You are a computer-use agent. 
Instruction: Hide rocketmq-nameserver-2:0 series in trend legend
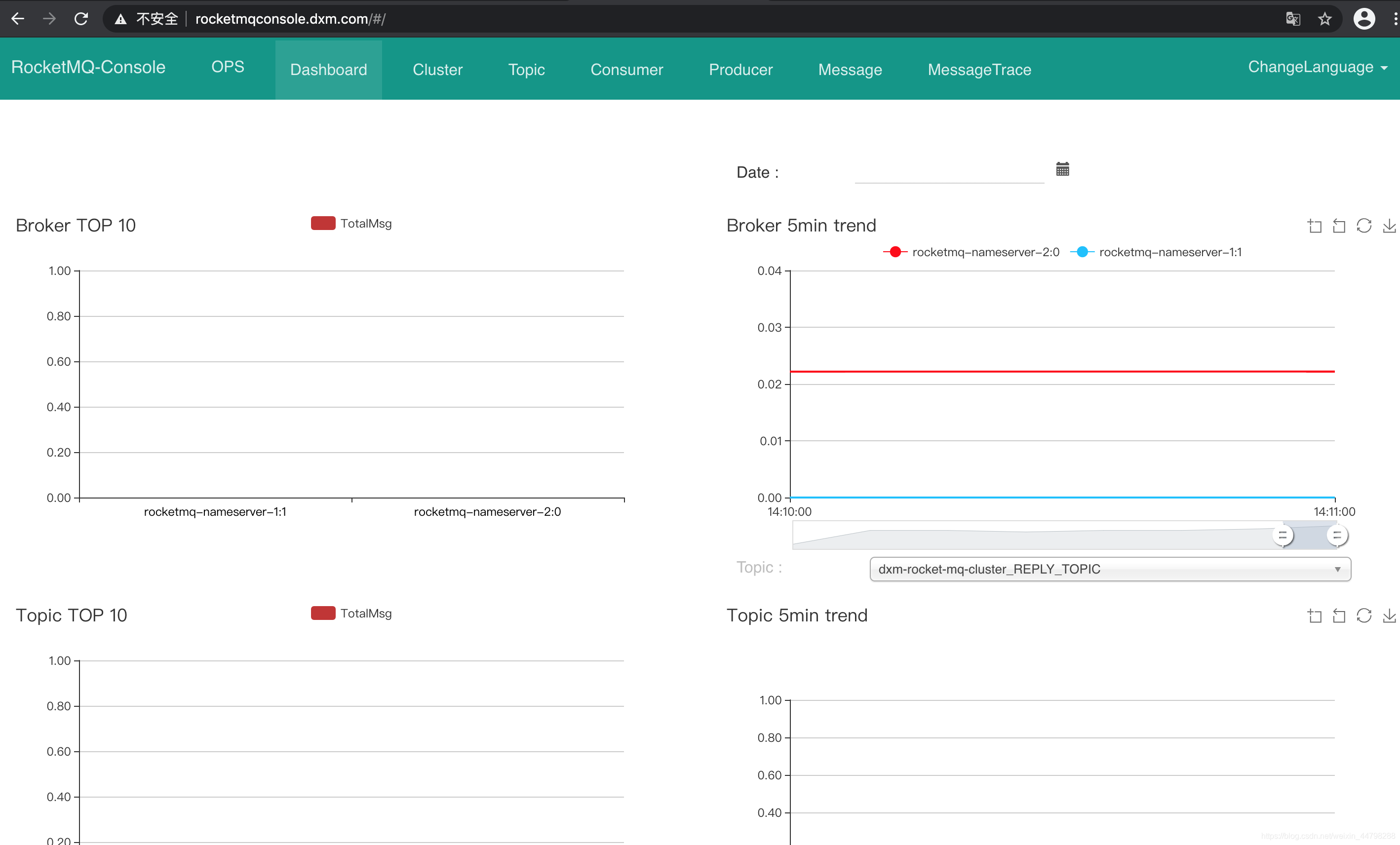pyautogui.click(x=971, y=252)
